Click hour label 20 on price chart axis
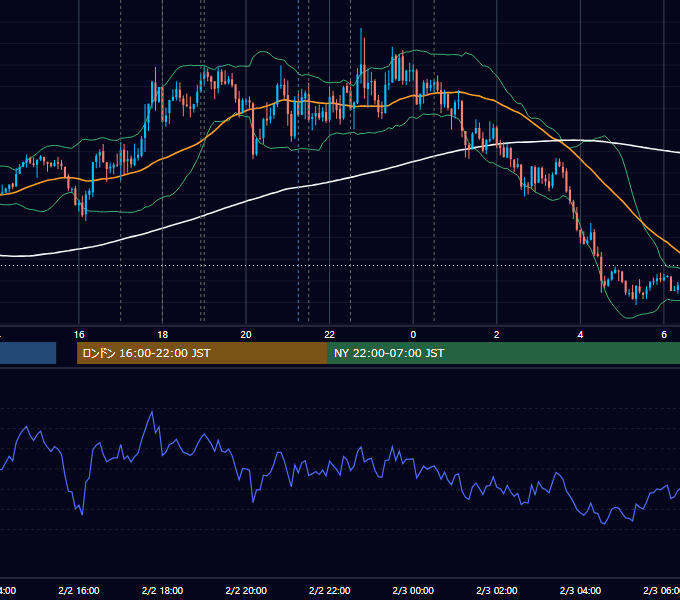 pyautogui.click(x=246, y=335)
